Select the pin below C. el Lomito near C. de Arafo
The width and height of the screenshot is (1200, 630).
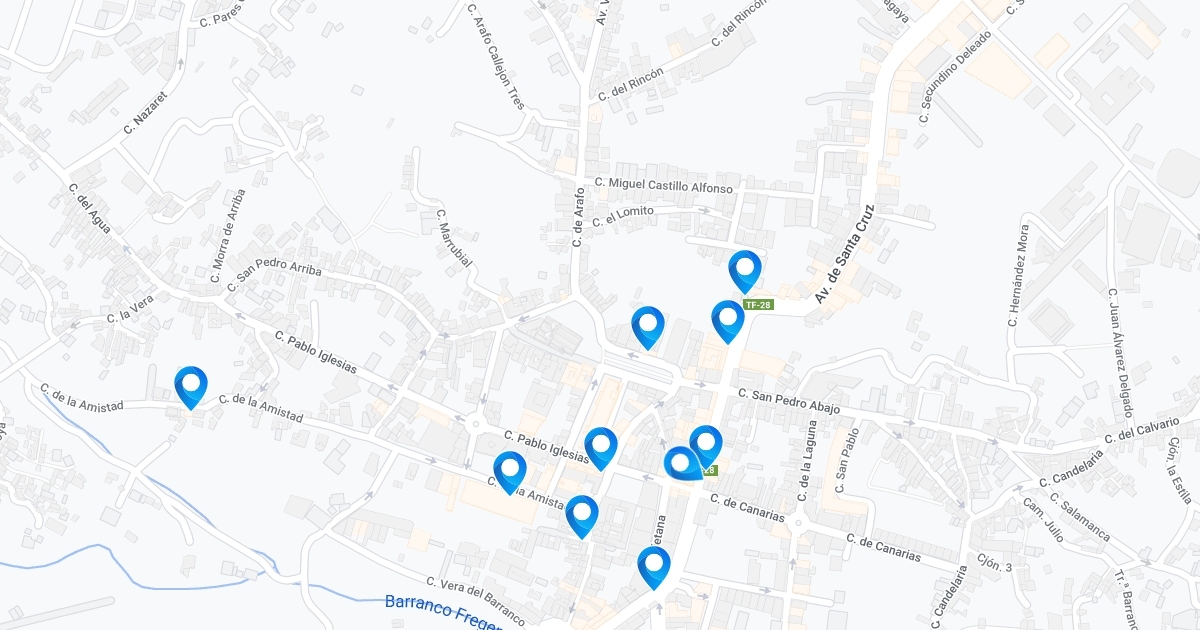click(648, 326)
